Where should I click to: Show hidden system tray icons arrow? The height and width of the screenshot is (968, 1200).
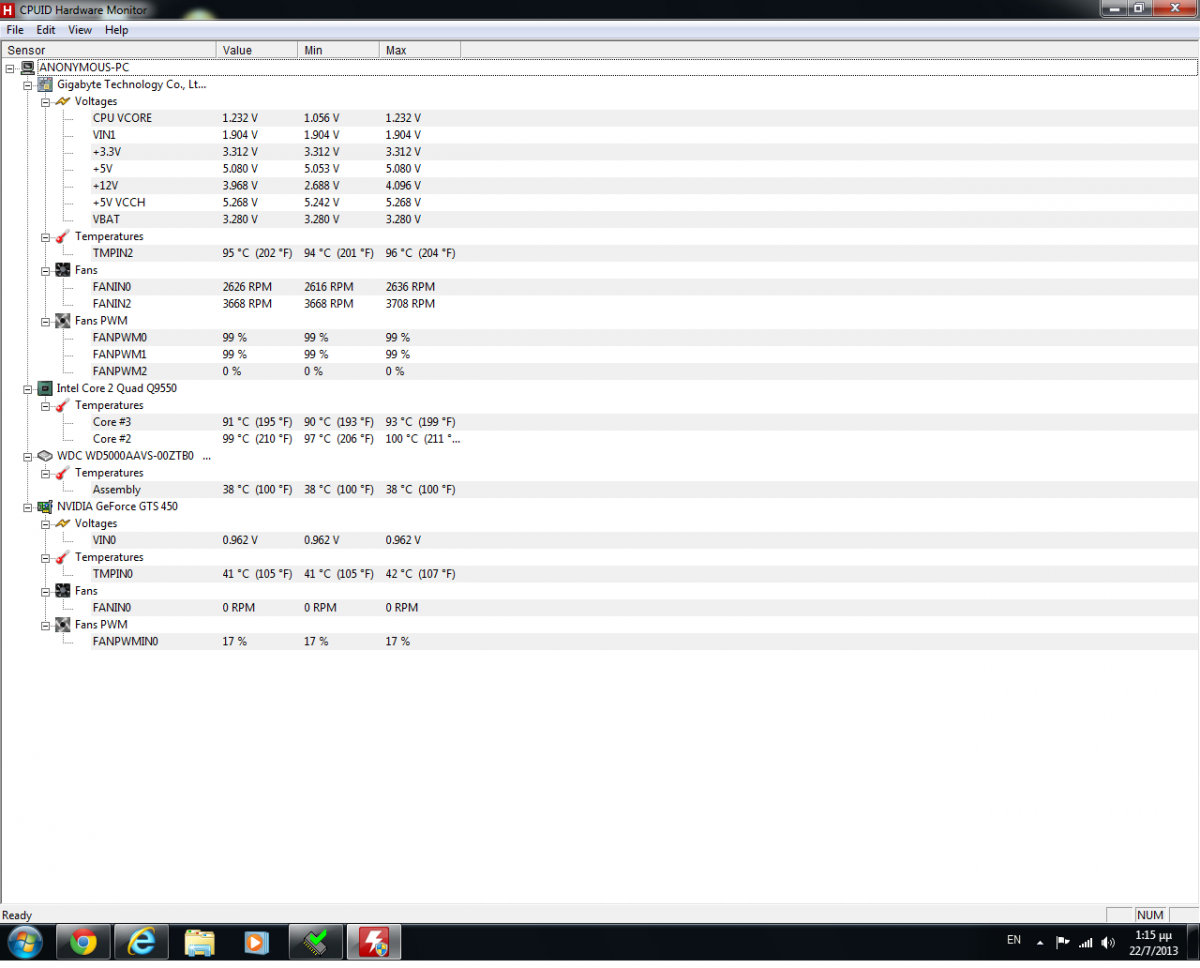[x=1040, y=942]
